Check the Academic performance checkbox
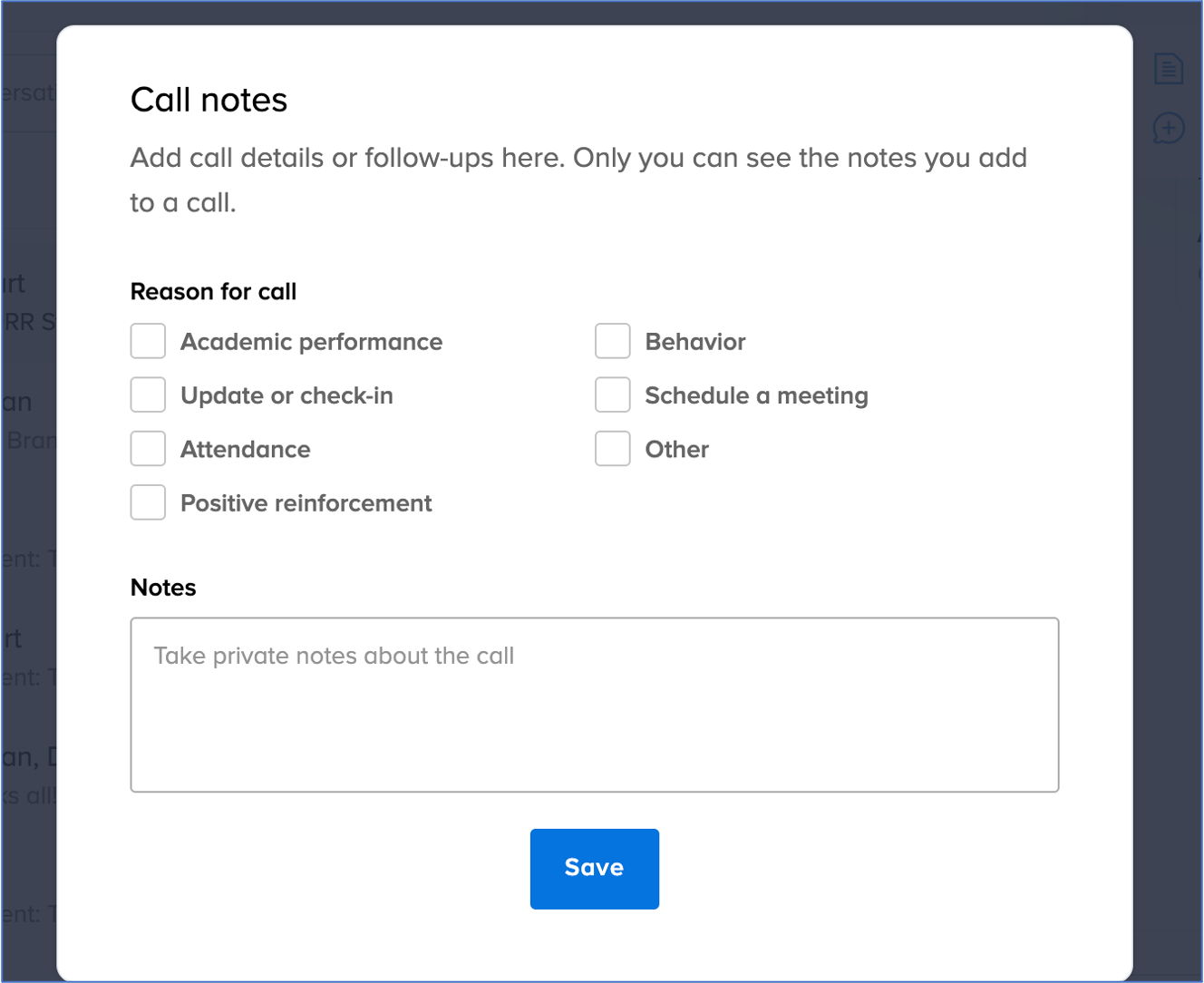 pyautogui.click(x=148, y=342)
